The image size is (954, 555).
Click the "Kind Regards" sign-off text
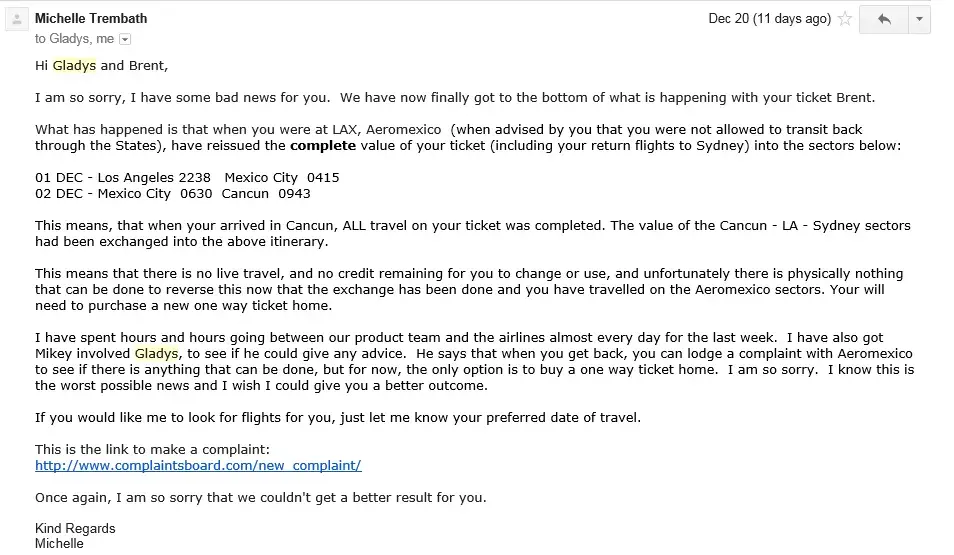coord(75,528)
